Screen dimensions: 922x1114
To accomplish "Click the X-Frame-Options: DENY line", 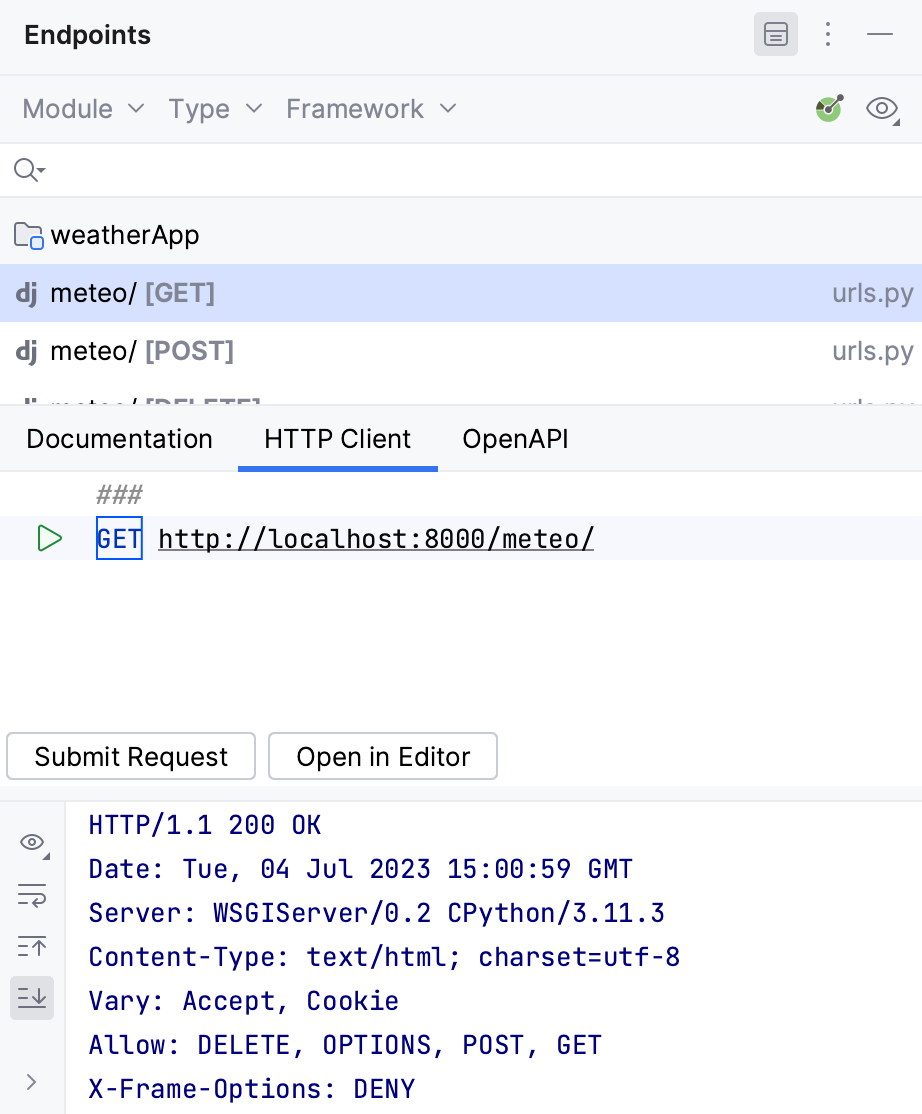I will (x=251, y=1090).
